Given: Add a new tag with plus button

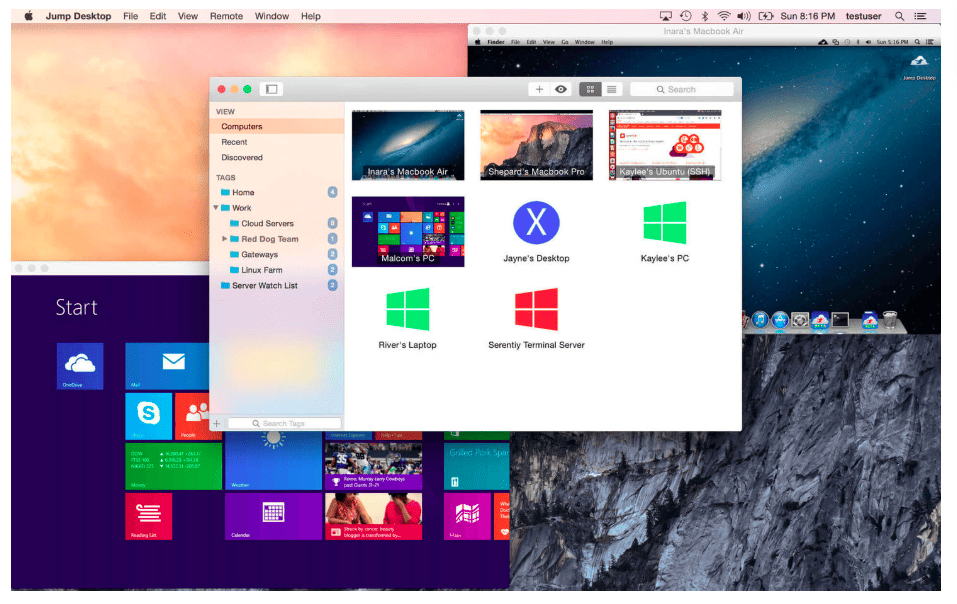Looking at the screenshot, I should (216, 423).
